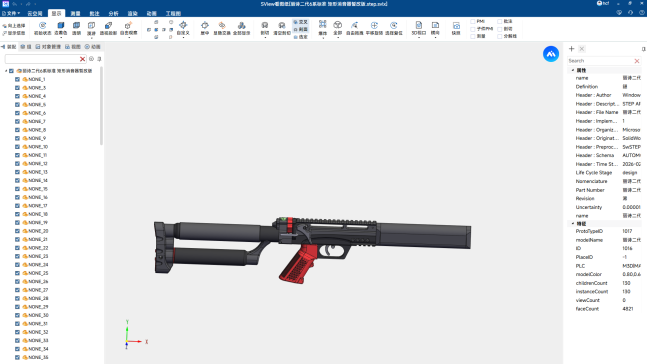Image resolution: width=647 pixels, height=364 pixels.
Task: Click the assembly tree vertical scrollbar
Action: tap(102, 106)
